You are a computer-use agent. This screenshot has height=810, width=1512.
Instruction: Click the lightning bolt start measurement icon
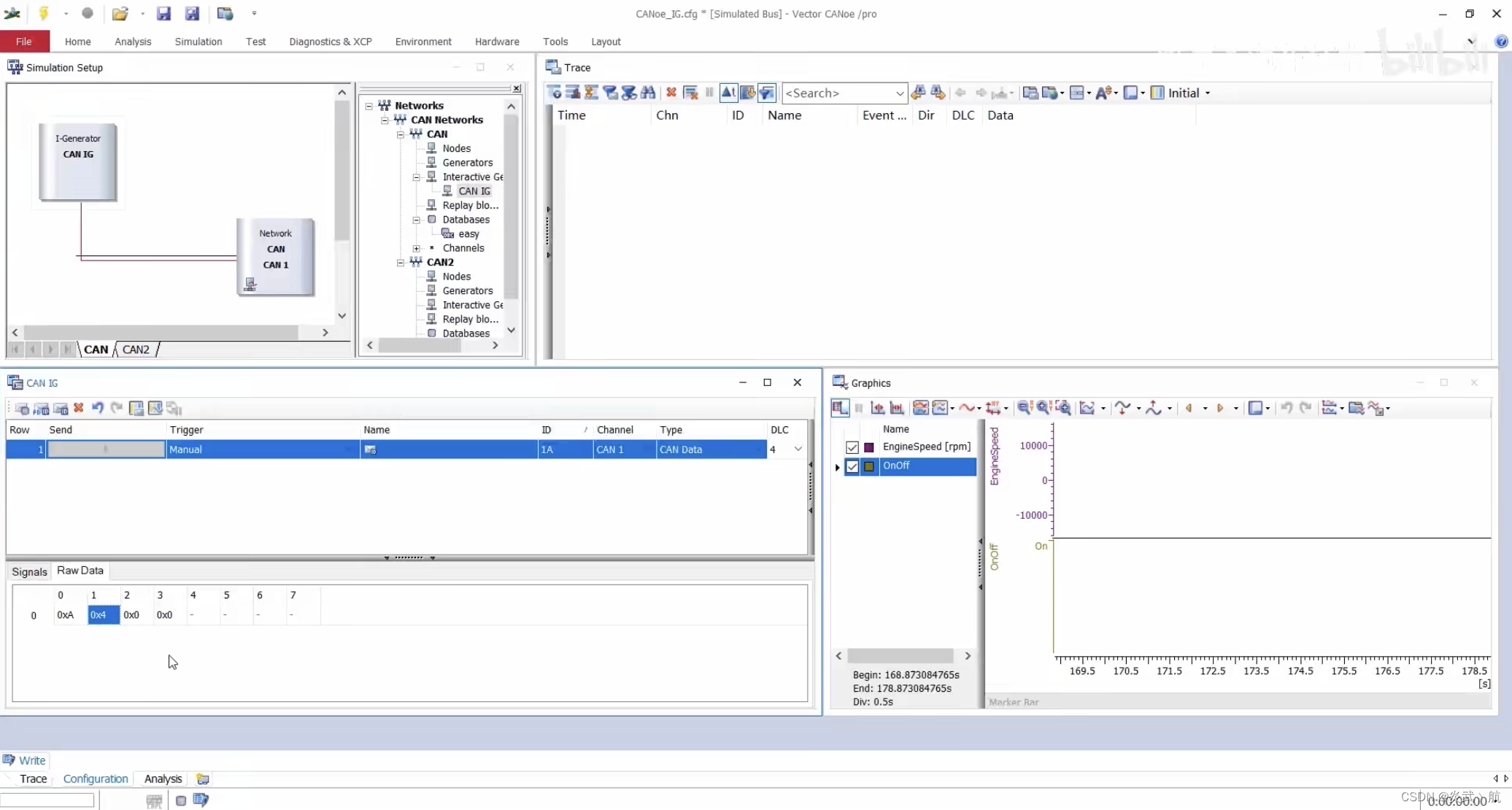(44, 13)
